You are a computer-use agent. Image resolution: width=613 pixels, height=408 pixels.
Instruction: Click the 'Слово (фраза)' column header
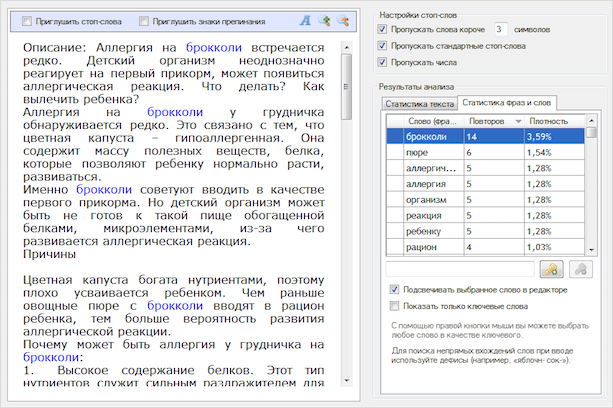(x=432, y=121)
